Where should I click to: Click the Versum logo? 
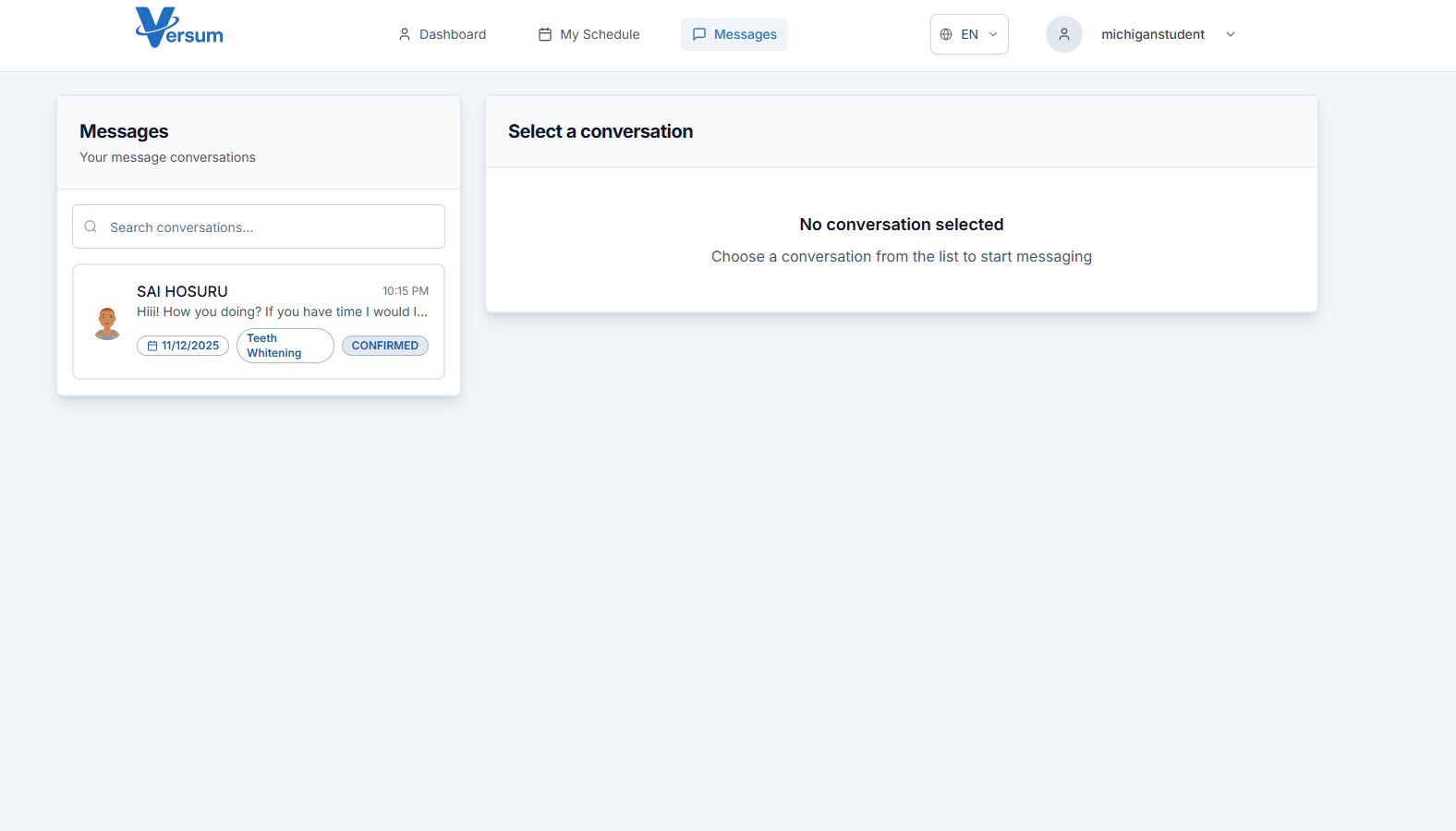[179, 28]
